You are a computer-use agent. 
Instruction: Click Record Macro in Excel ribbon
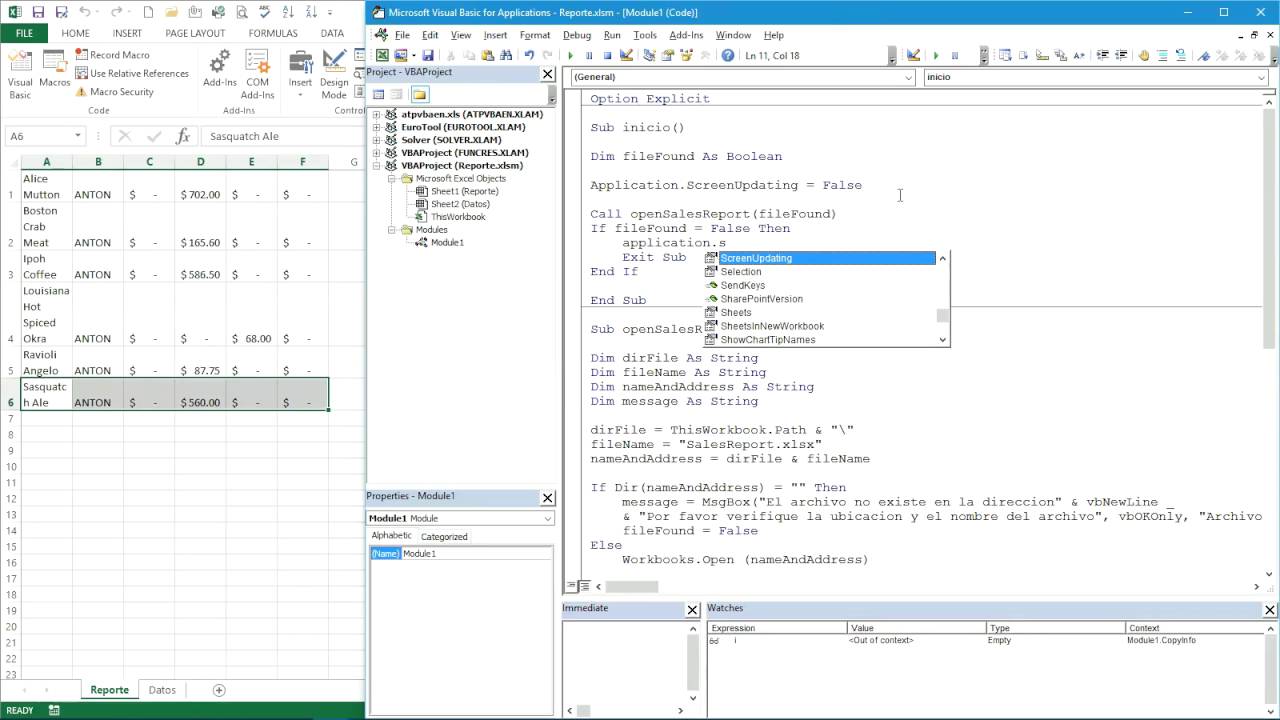(113, 55)
